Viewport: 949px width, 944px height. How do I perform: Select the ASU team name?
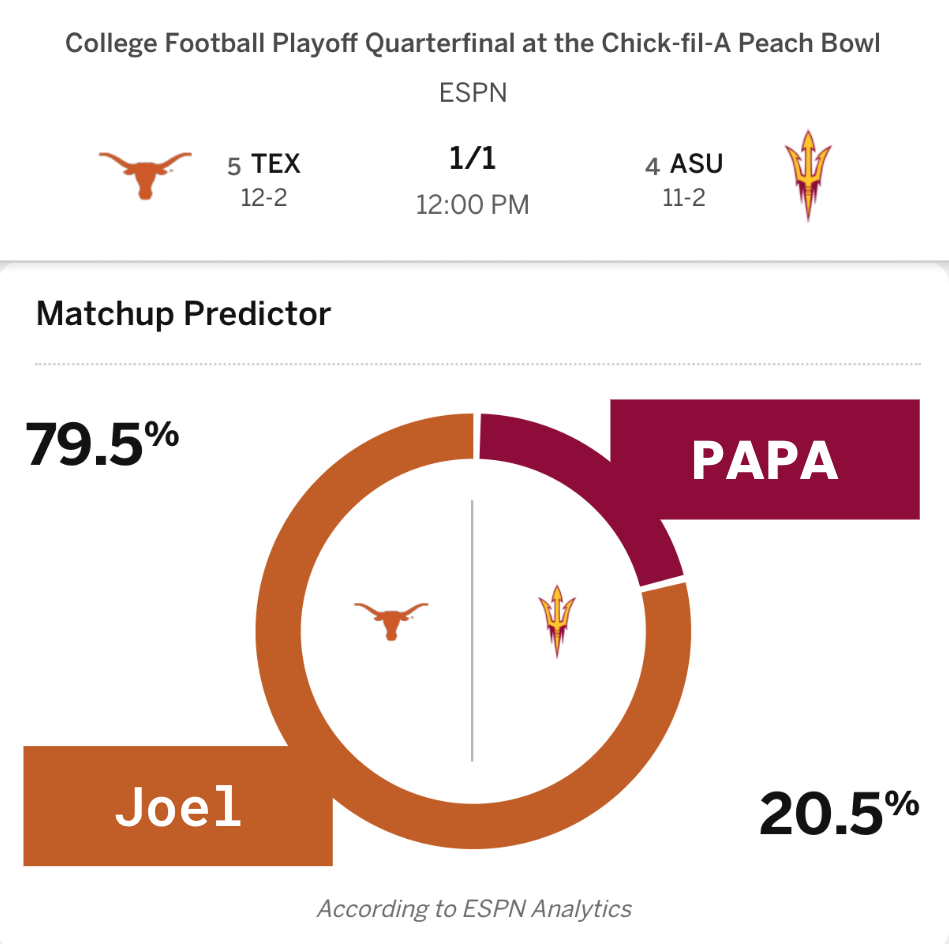point(696,163)
